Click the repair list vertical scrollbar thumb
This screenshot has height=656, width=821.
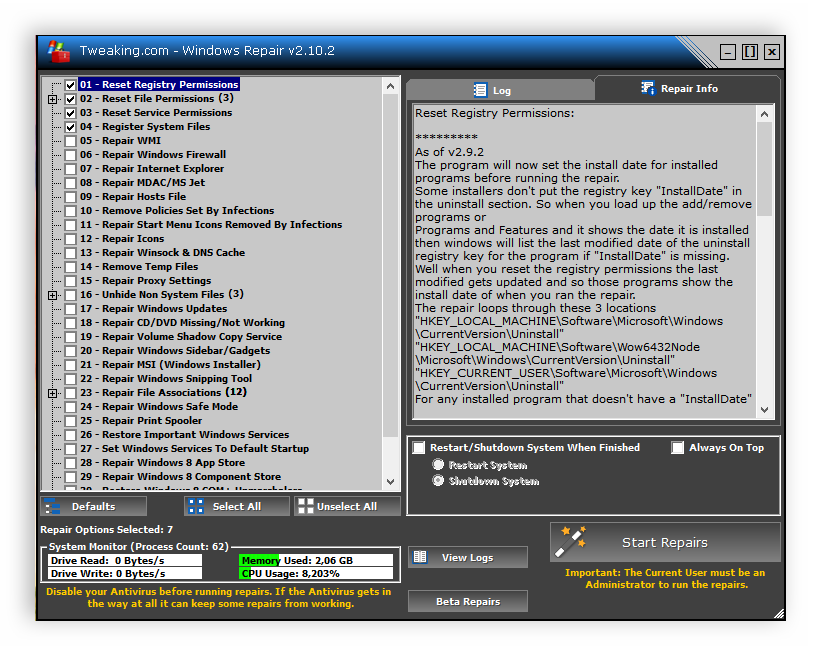tap(390, 265)
